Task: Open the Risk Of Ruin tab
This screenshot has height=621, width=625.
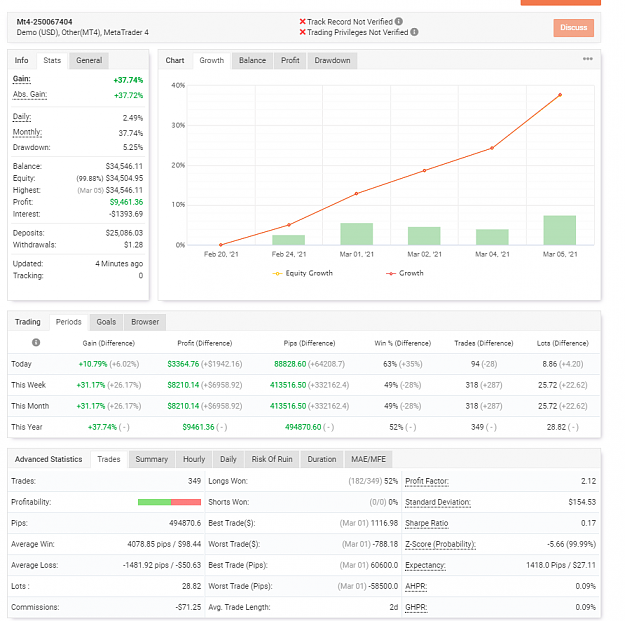Action: click(272, 460)
